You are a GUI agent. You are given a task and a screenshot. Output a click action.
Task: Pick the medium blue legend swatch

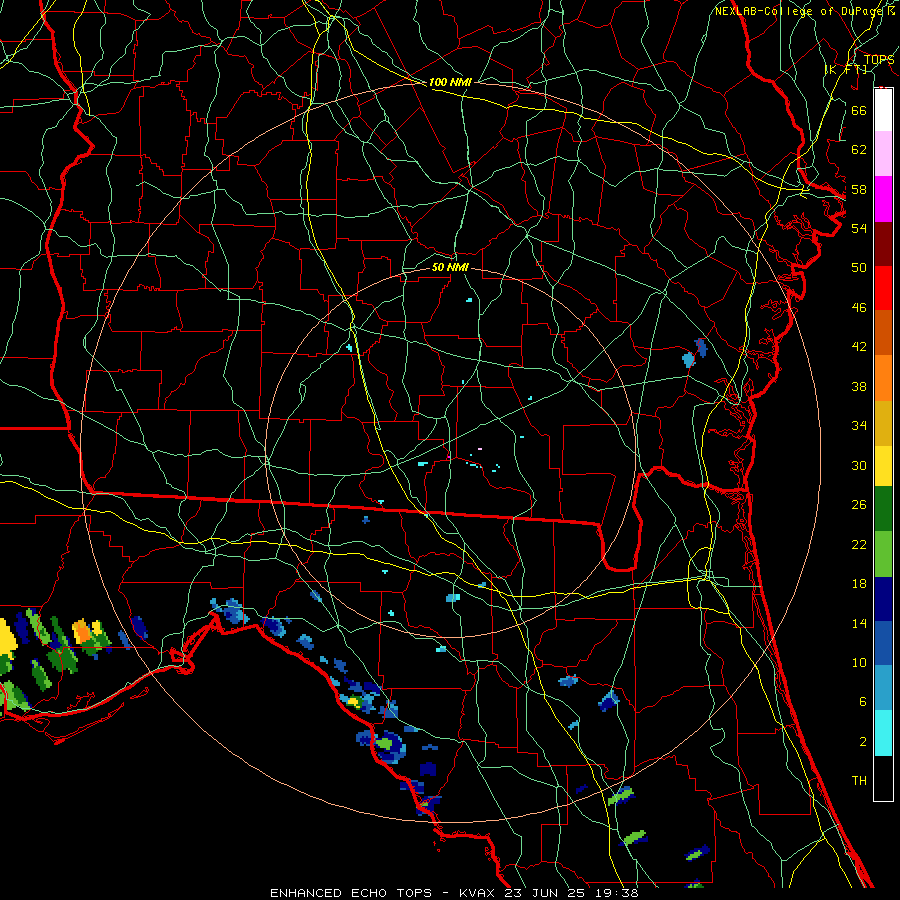883,643
